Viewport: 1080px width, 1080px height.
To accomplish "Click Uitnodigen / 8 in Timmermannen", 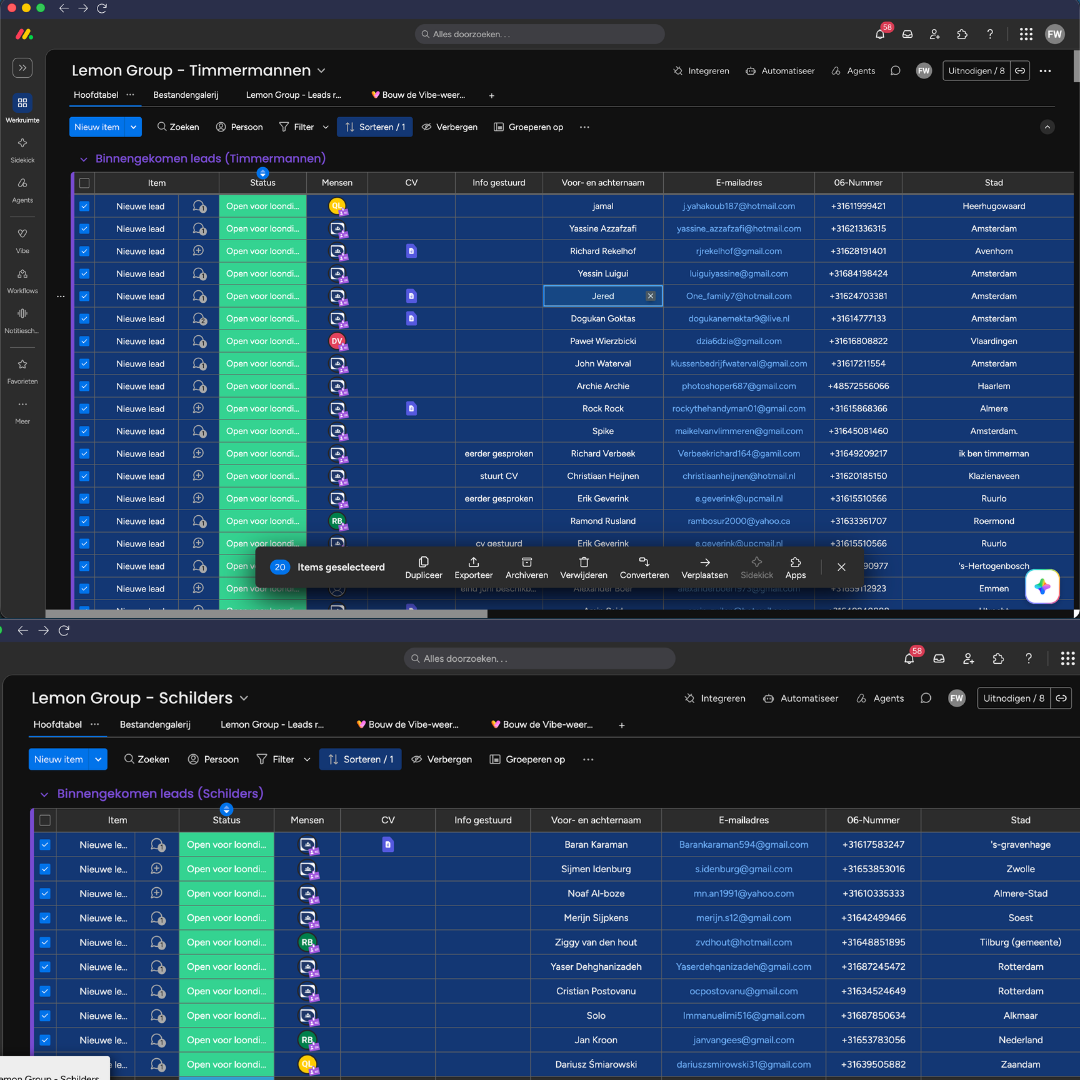I will 976,71.
